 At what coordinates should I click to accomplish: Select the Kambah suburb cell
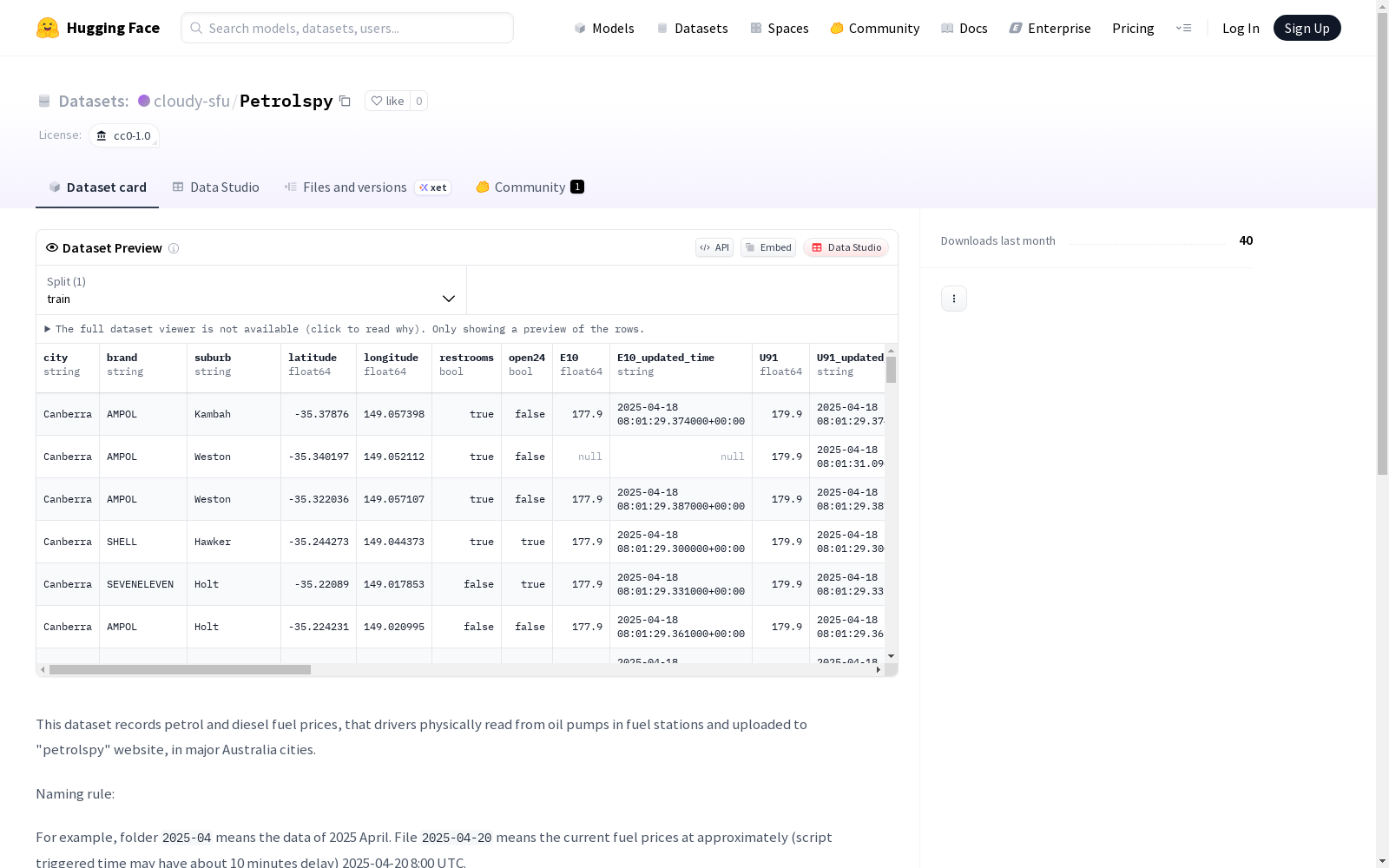tap(234, 414)
